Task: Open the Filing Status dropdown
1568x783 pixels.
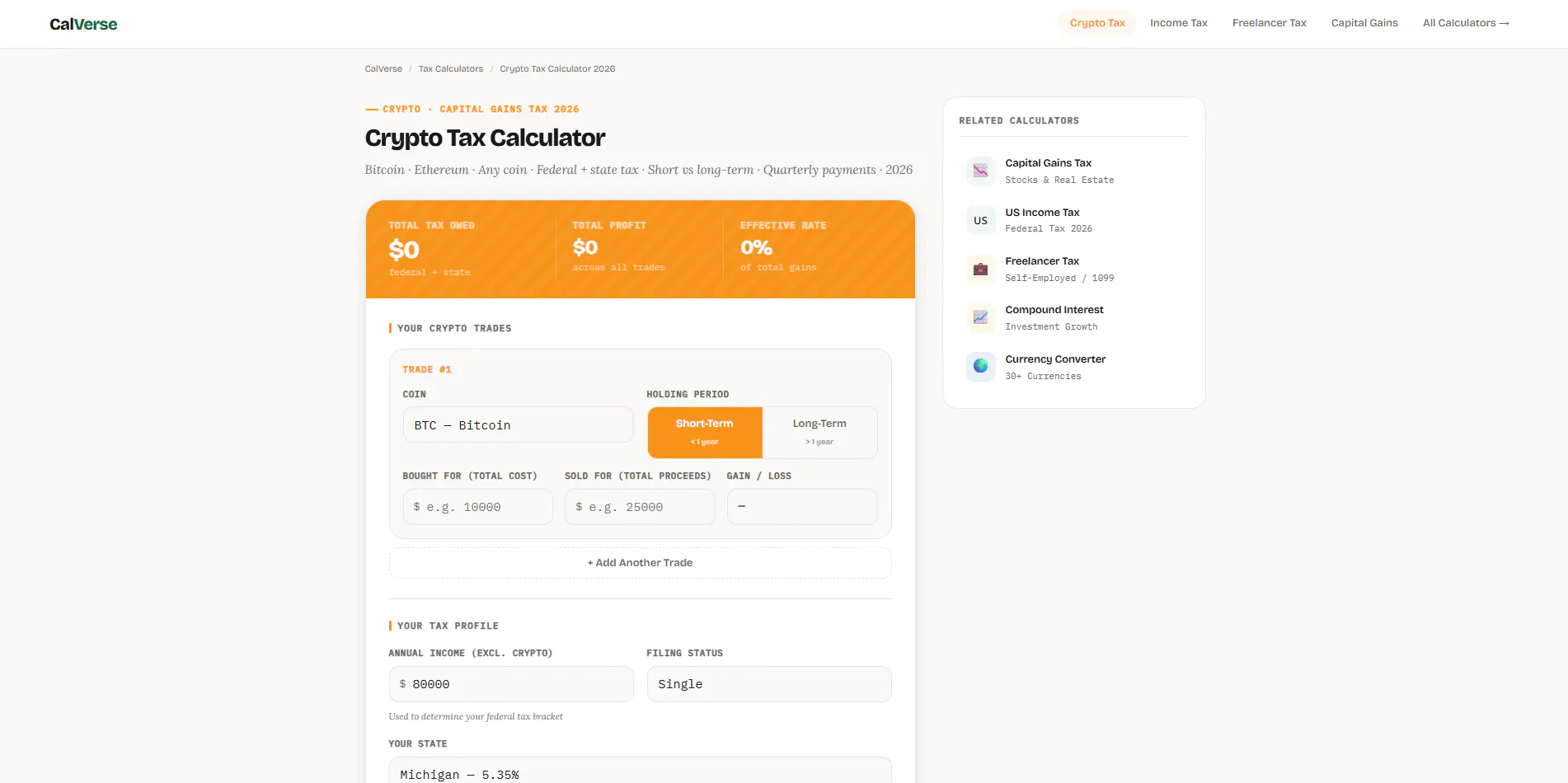Action: coord(769,684)
